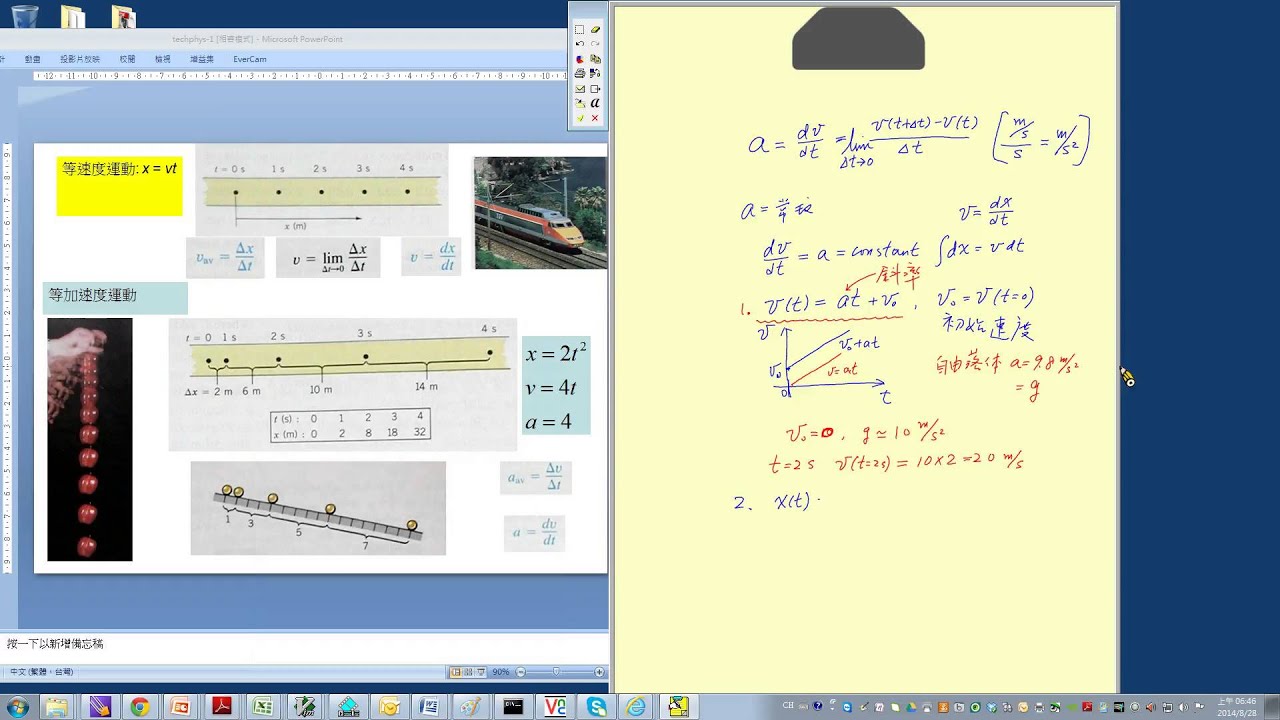Open Internet Explorer from the taskbar

pos(636,707)
